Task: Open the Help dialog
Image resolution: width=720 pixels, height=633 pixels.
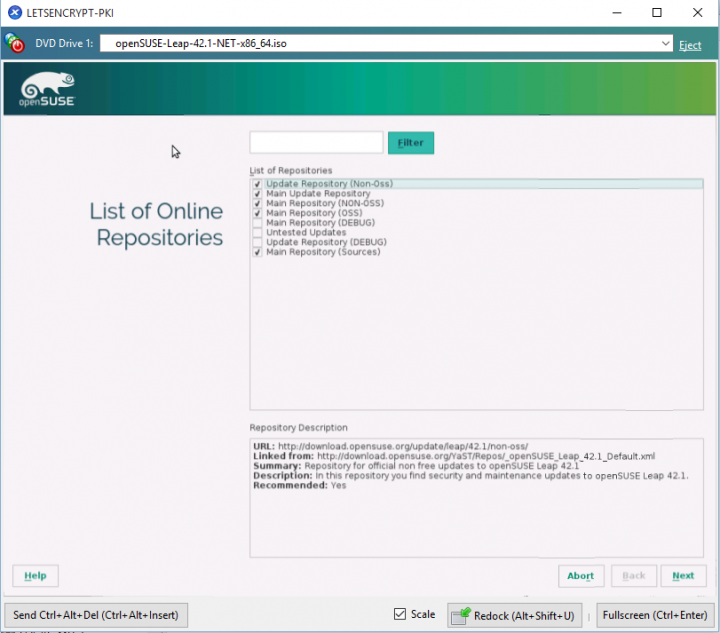Action: click(x=35, y=576)
